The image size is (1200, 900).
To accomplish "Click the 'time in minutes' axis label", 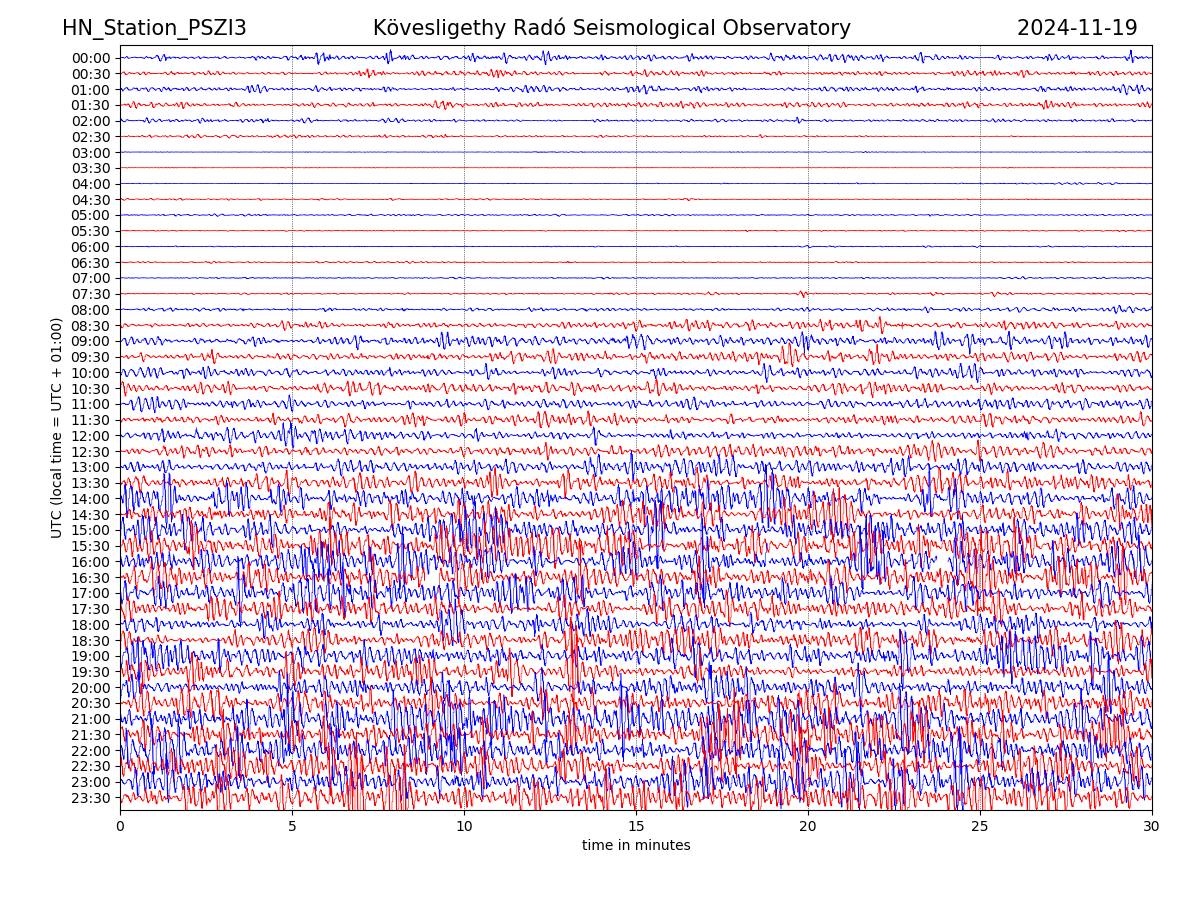I will point(636,846).
